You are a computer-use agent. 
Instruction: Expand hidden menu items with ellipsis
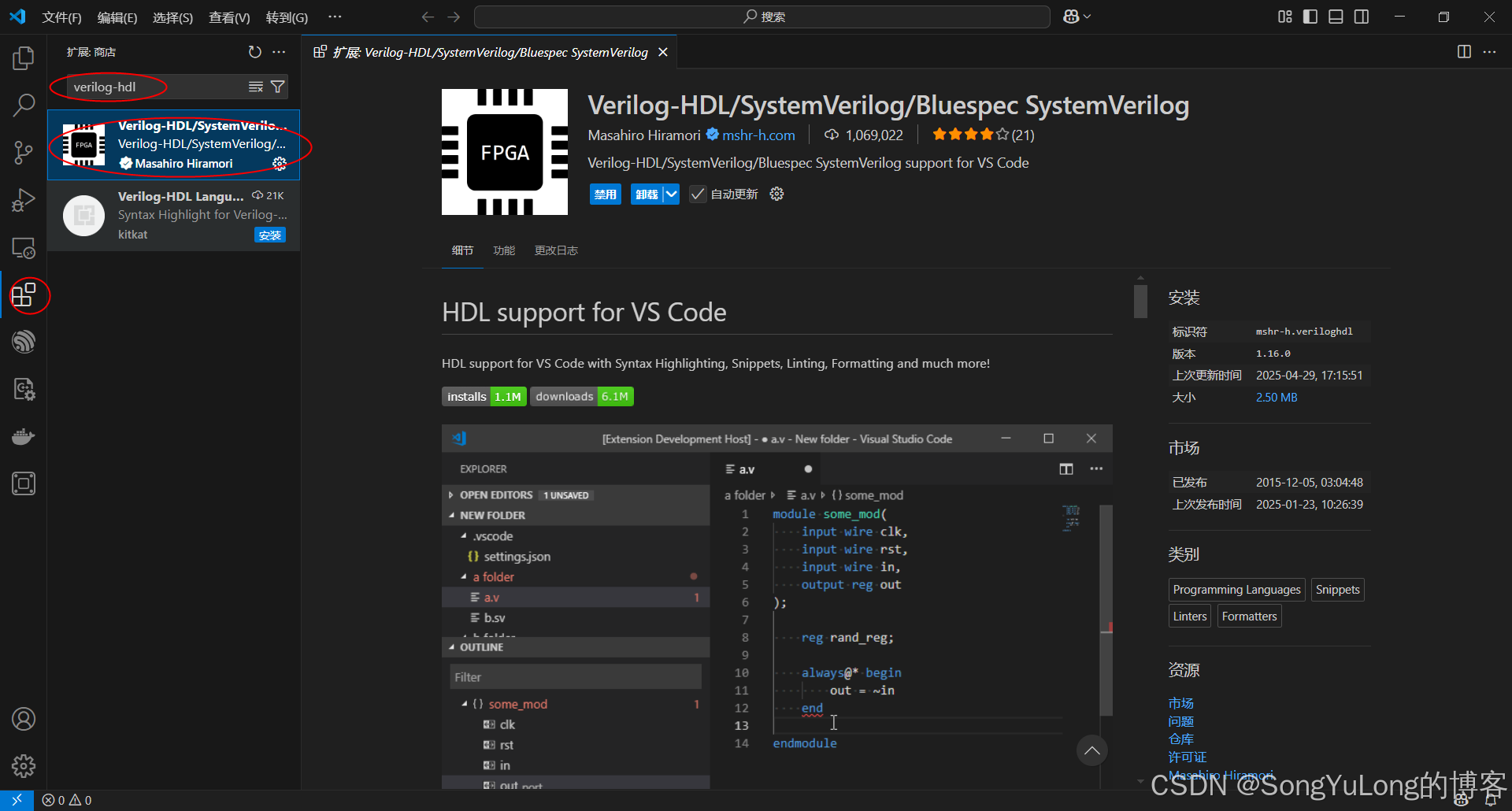335,17
